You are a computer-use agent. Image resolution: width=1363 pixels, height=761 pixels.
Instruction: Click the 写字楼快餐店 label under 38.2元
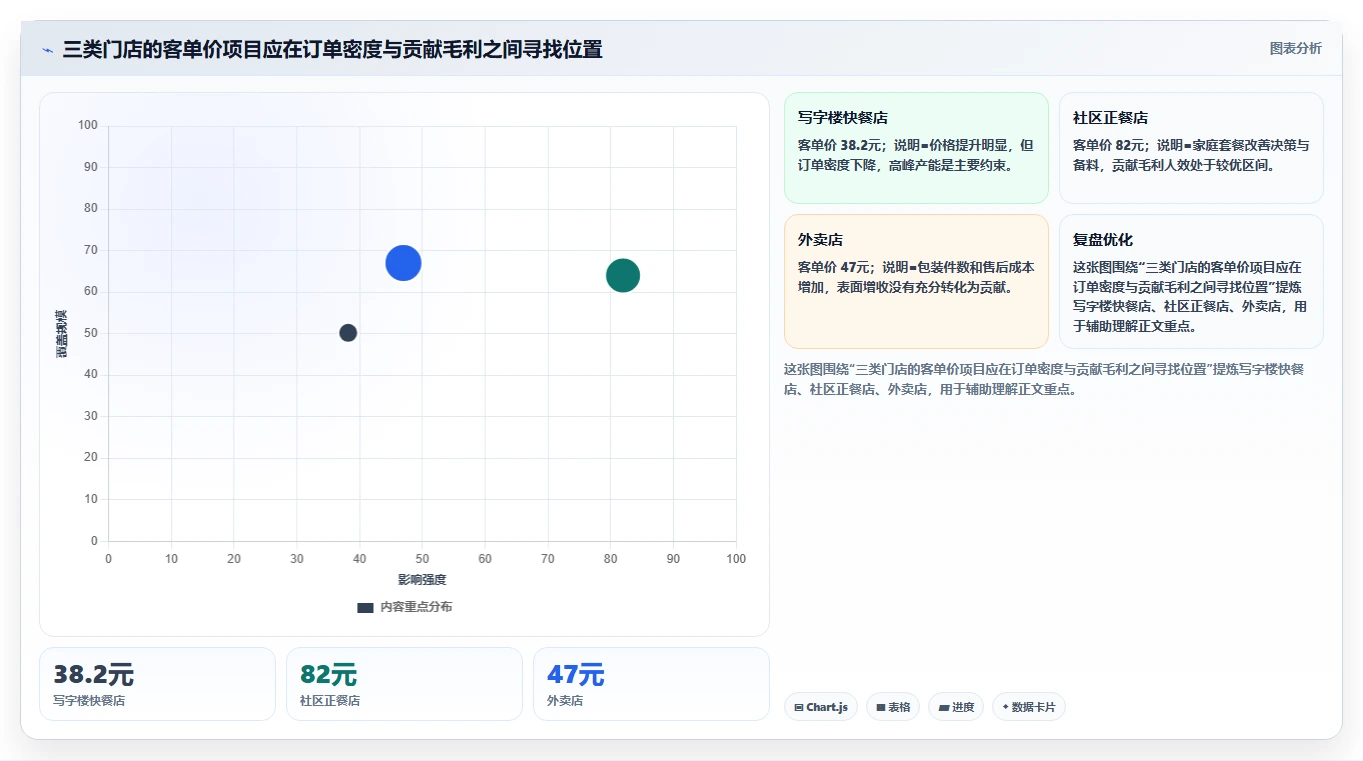pyautogui.click(x=89, y=701)
